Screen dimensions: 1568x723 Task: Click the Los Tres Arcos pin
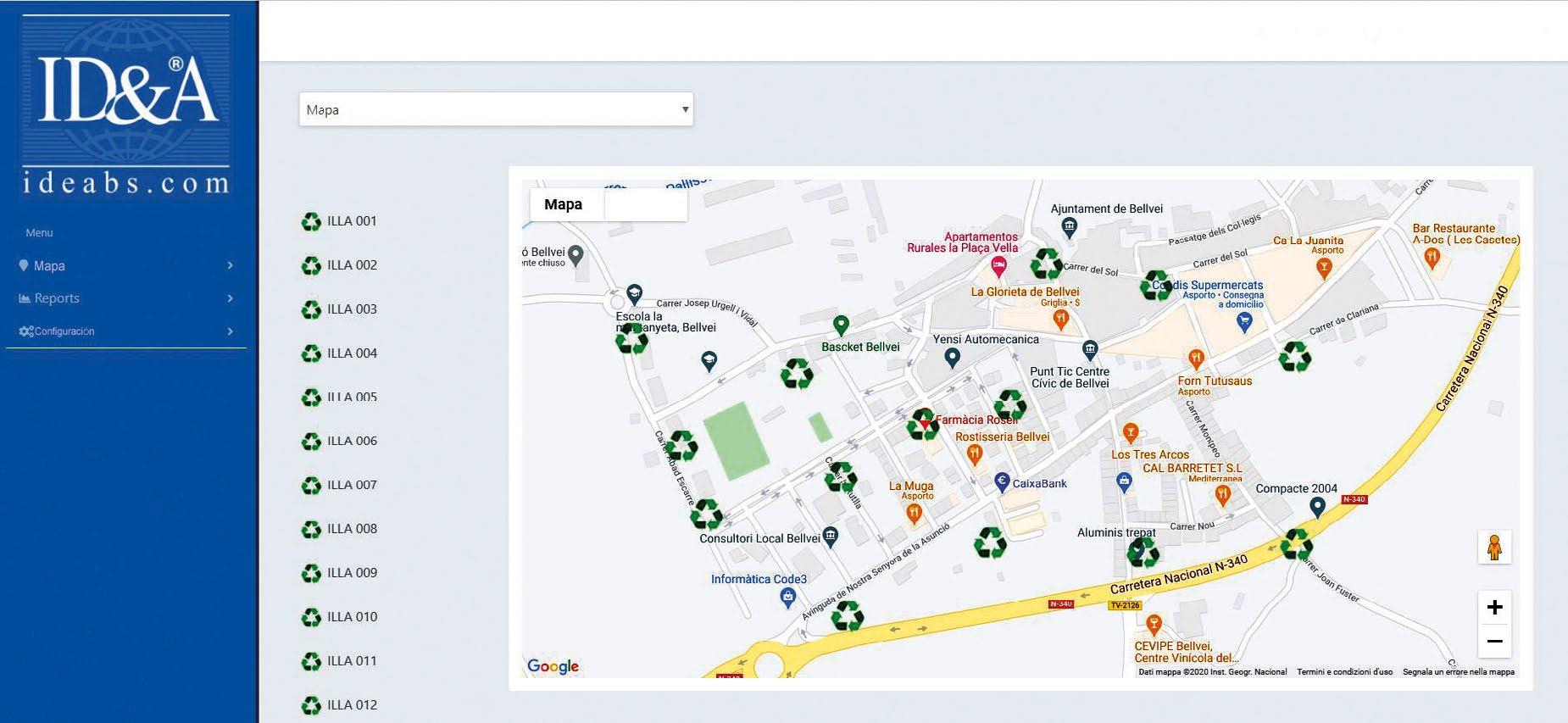(x=1130, y=434)
